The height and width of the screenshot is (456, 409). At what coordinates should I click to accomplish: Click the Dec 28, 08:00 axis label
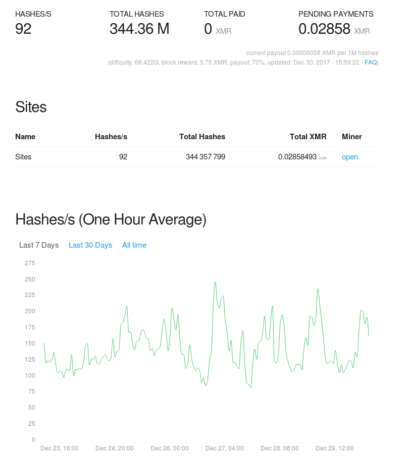pyautogui.click(x=279, y=448)
